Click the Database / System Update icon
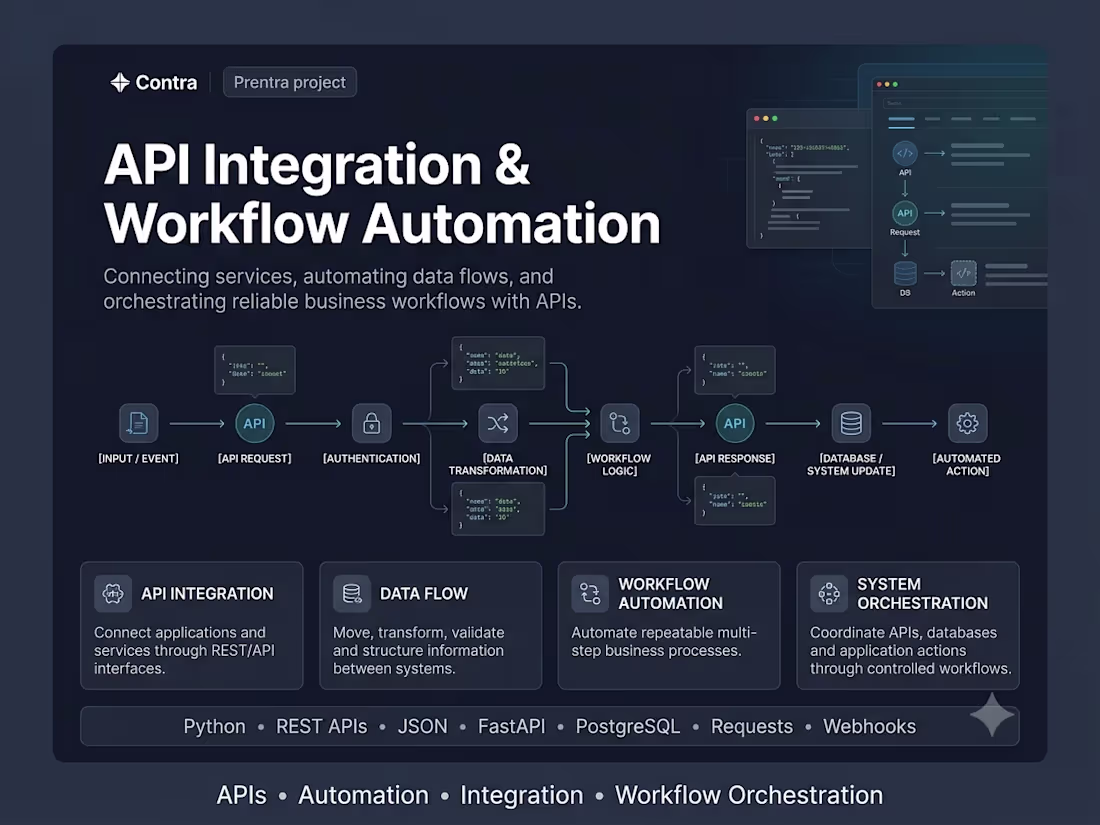Viewport: 1100px width, 825px height. tap(851, 423)
